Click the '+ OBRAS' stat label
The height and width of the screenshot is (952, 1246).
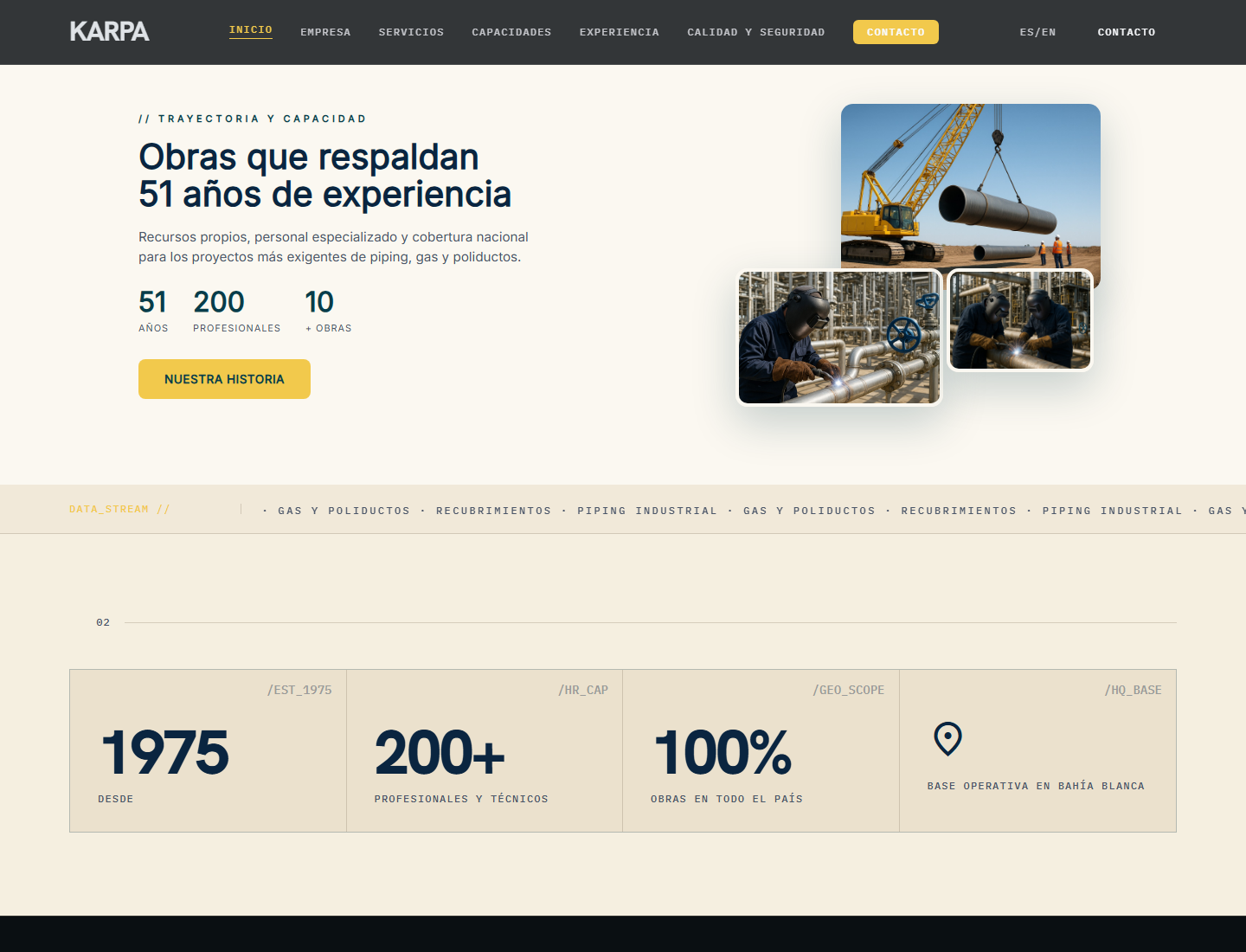(x=329, y=328)
